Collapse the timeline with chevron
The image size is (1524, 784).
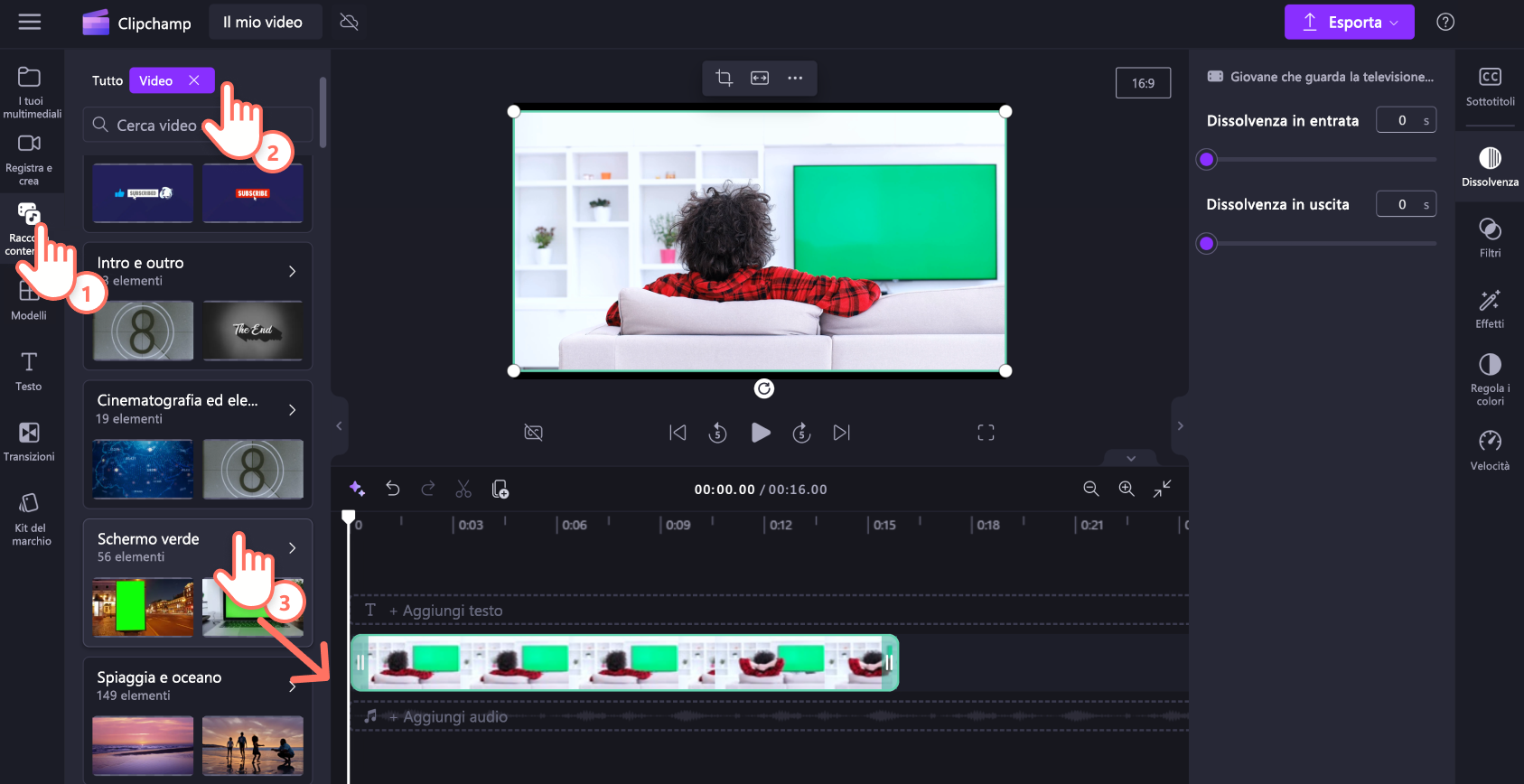click(1131, 458)
